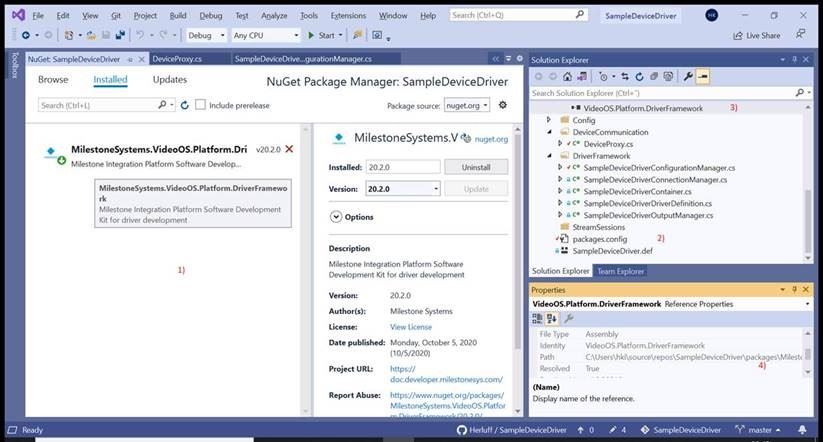The image size is (823, 442).
Task: Click the green Start play icon
Action: click(x=311, y=35)
